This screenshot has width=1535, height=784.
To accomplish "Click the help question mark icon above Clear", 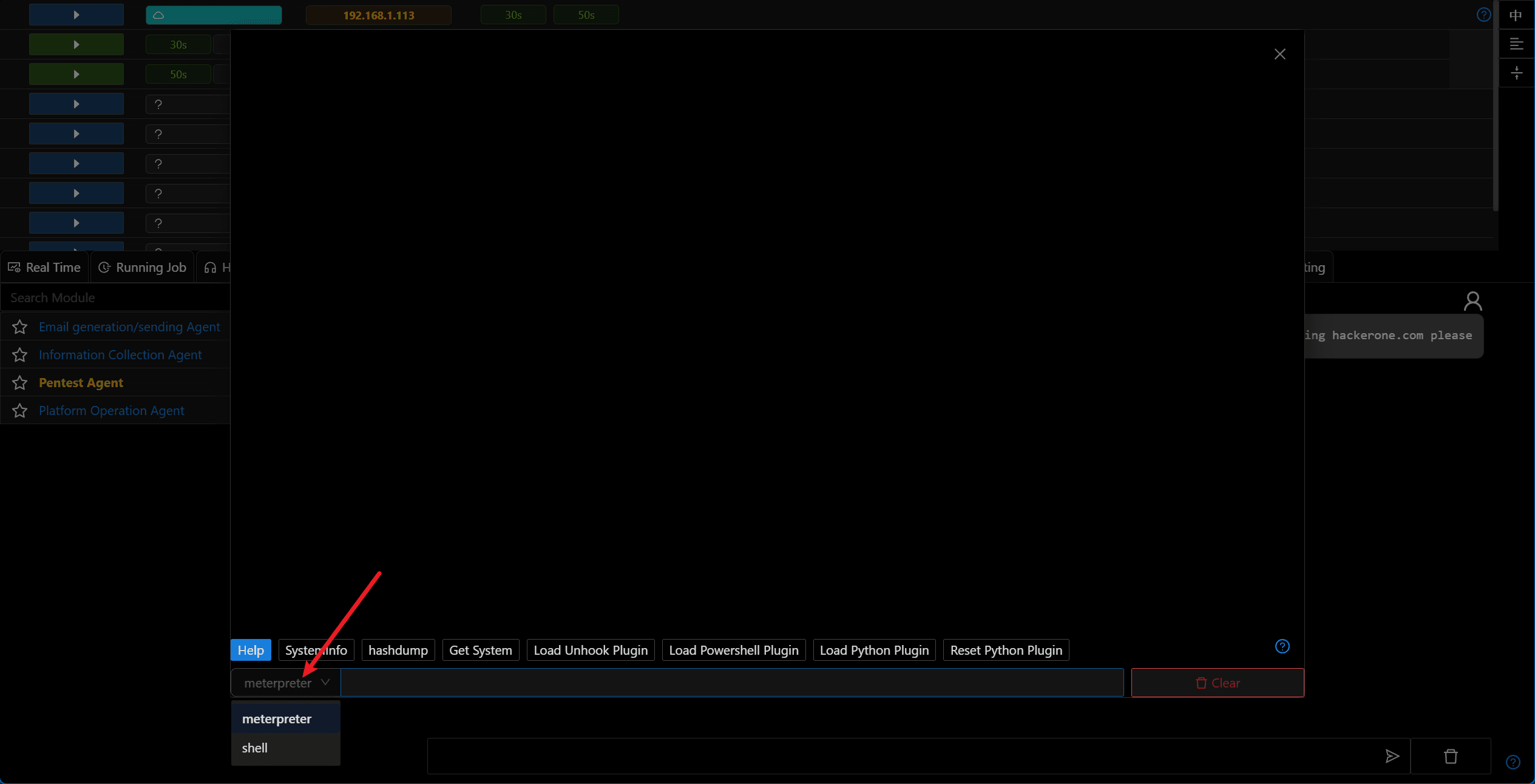I will click(1282, 646).
